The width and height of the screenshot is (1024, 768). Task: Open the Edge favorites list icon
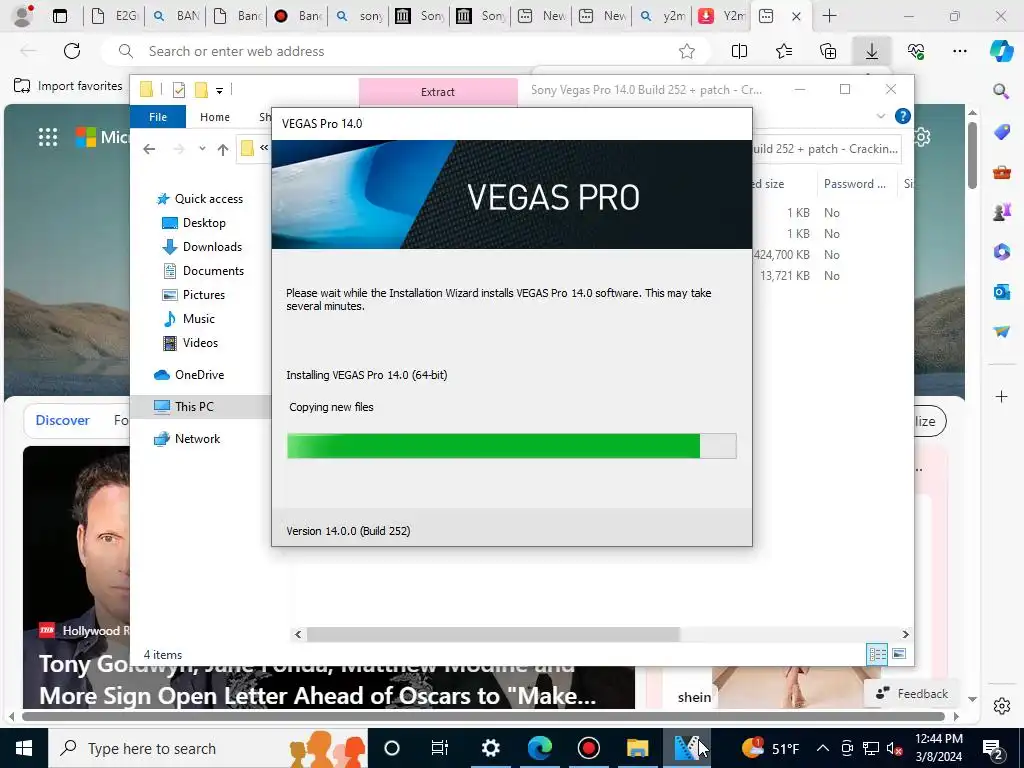click(784, 51)
